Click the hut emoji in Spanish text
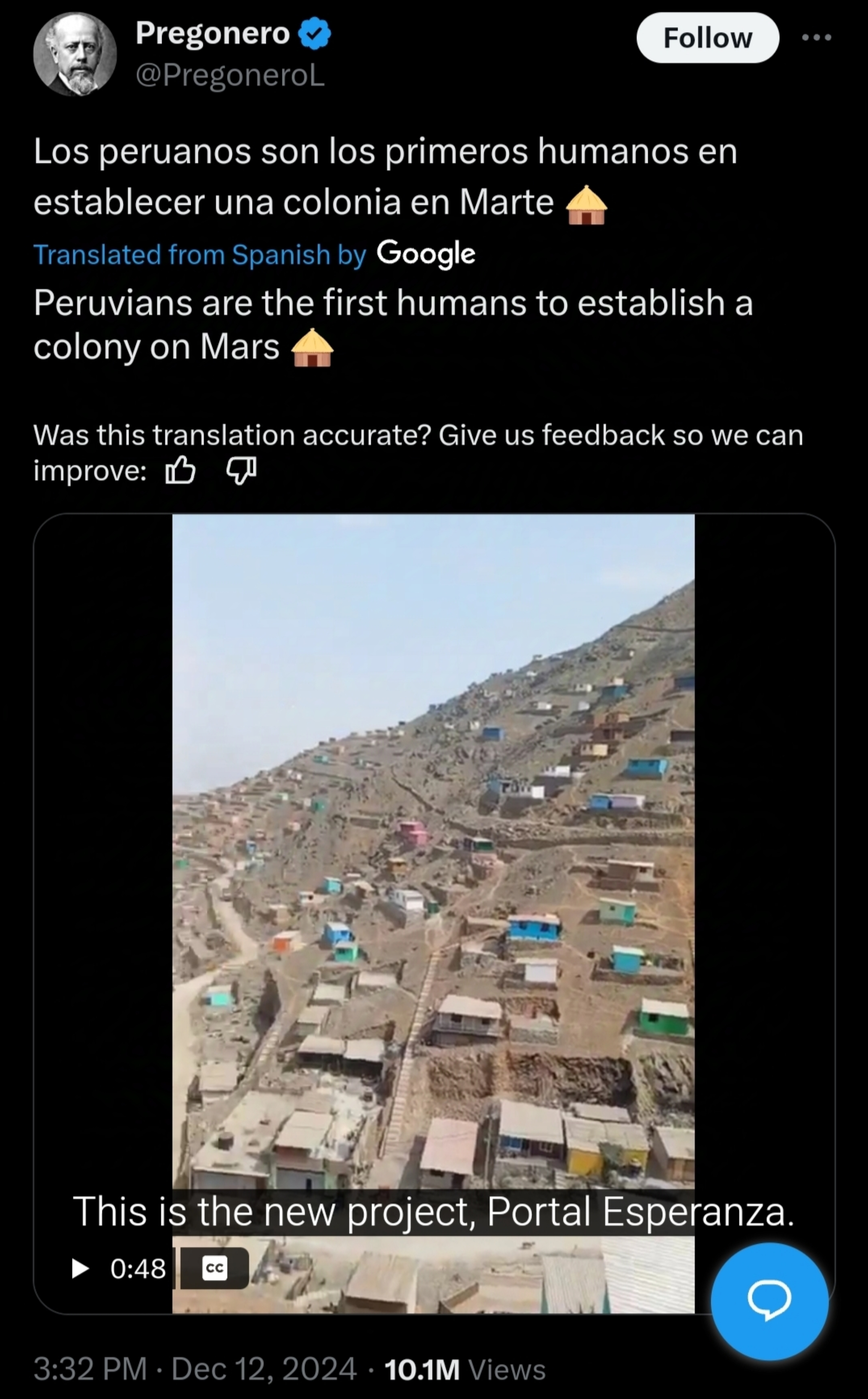Viewport: 868px width, 1399px height. click(586, 205)
